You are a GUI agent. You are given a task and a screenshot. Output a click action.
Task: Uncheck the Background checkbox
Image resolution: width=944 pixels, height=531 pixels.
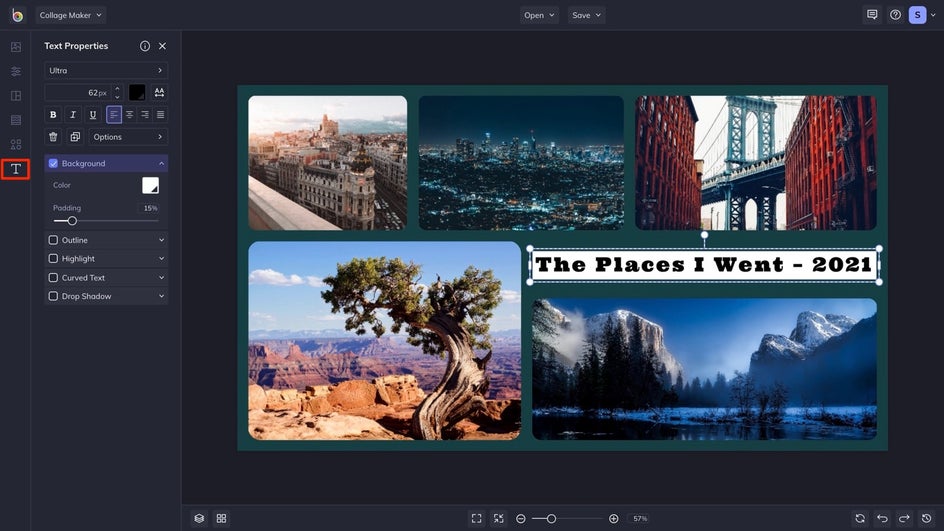coord(53,163)
